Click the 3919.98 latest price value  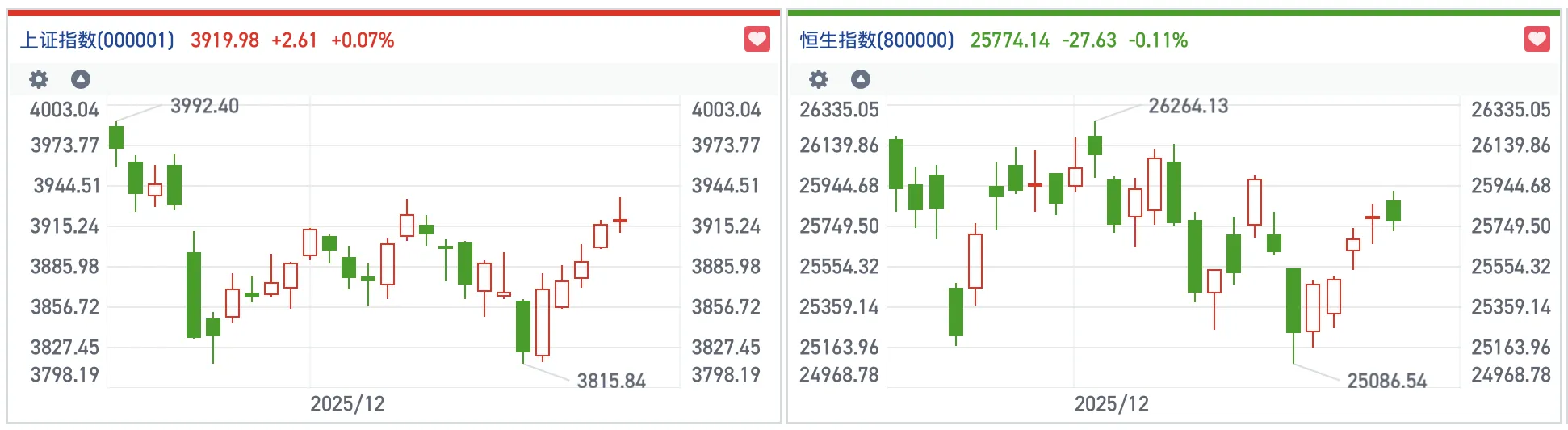pos(224,40)
